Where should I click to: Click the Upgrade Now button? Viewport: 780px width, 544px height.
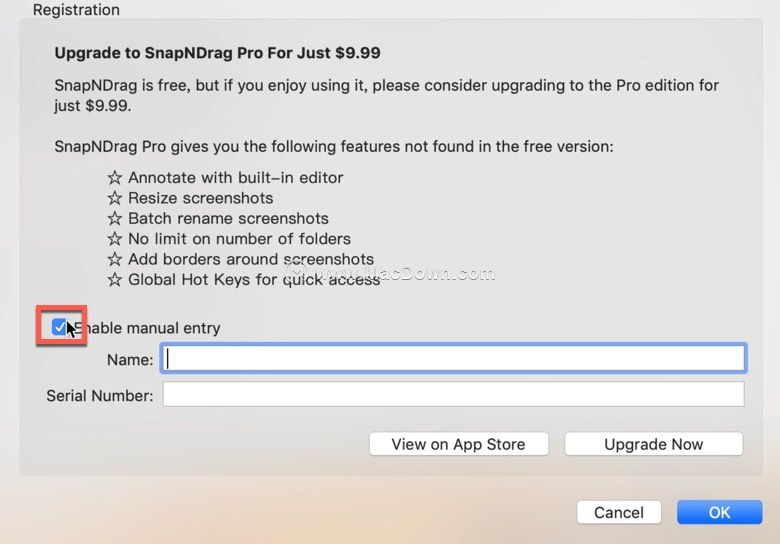point(654,444)
